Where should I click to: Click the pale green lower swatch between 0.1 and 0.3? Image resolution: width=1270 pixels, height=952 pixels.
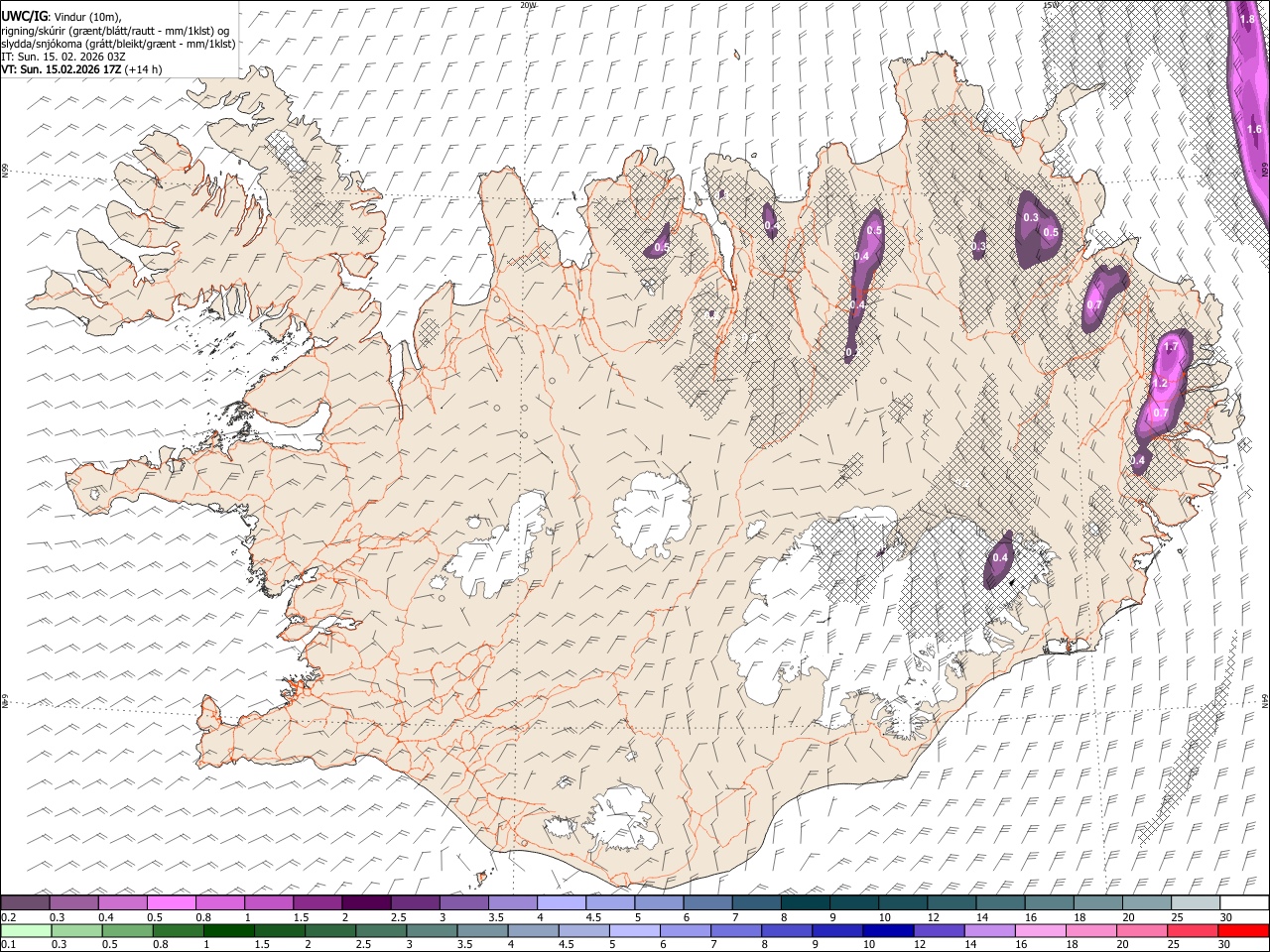coord(25,930)
